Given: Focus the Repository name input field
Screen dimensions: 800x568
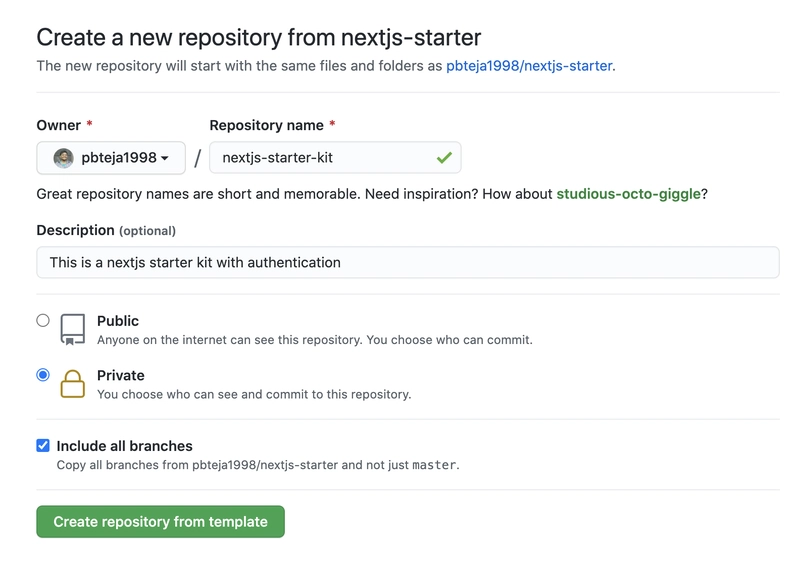Looking at the screenshot, I should click(x=335, y=158).
